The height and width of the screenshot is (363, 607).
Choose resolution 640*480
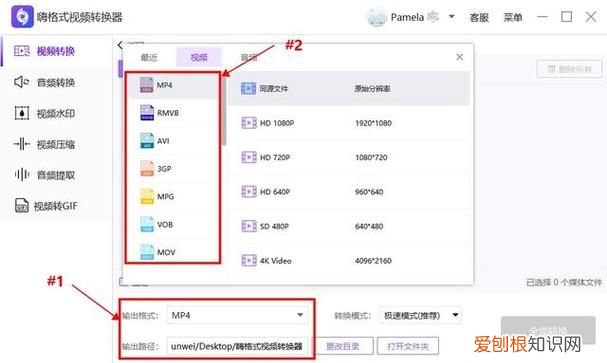(369, 226)
